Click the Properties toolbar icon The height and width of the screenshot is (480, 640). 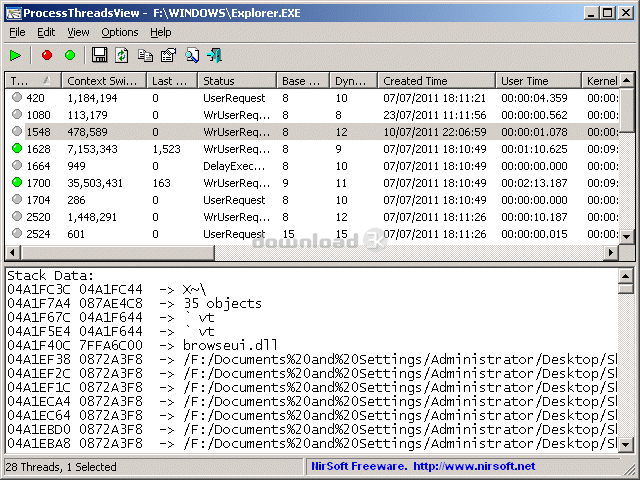168,55
